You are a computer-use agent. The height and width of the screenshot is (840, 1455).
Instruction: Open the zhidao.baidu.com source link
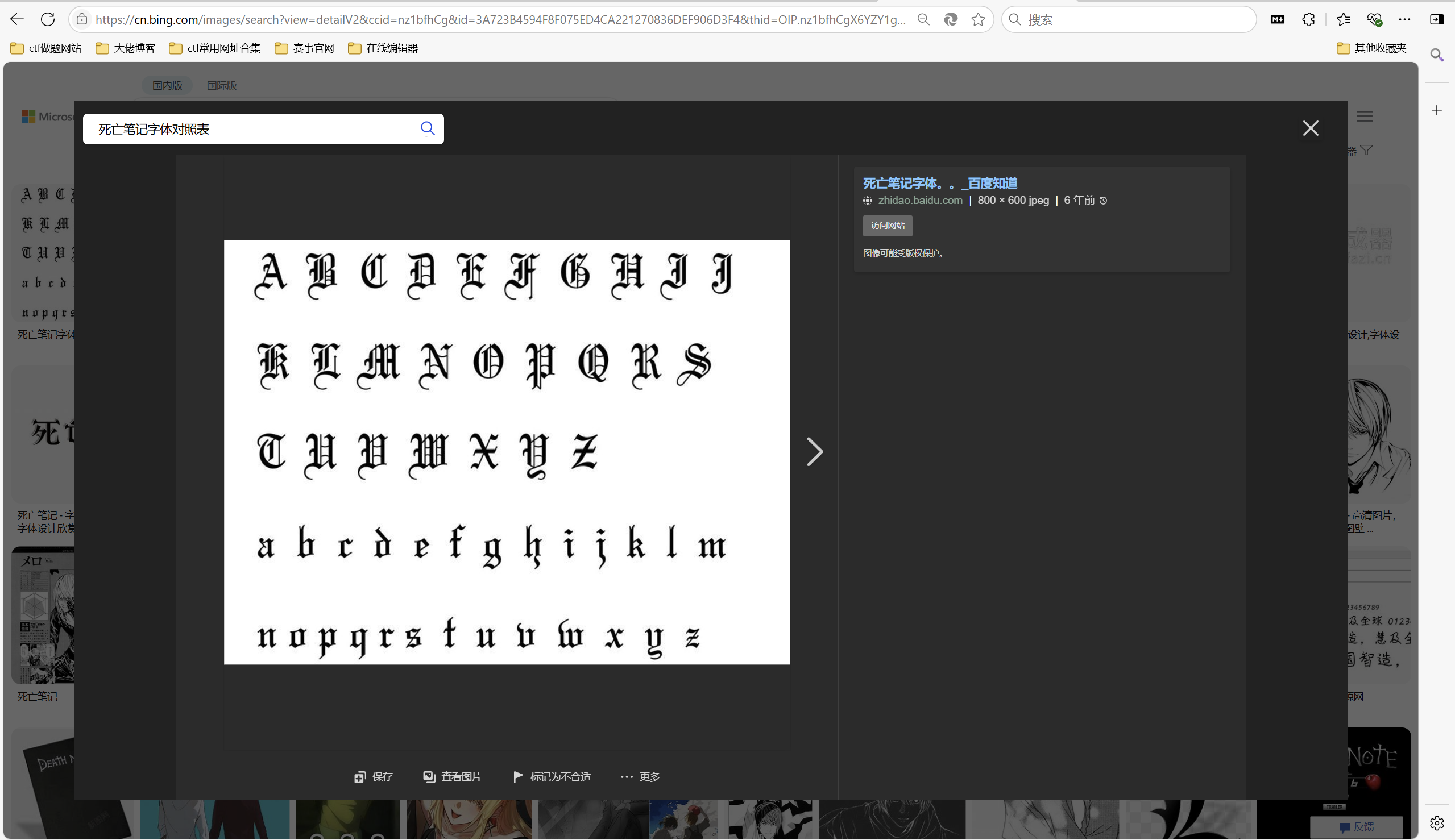point(920,200)
